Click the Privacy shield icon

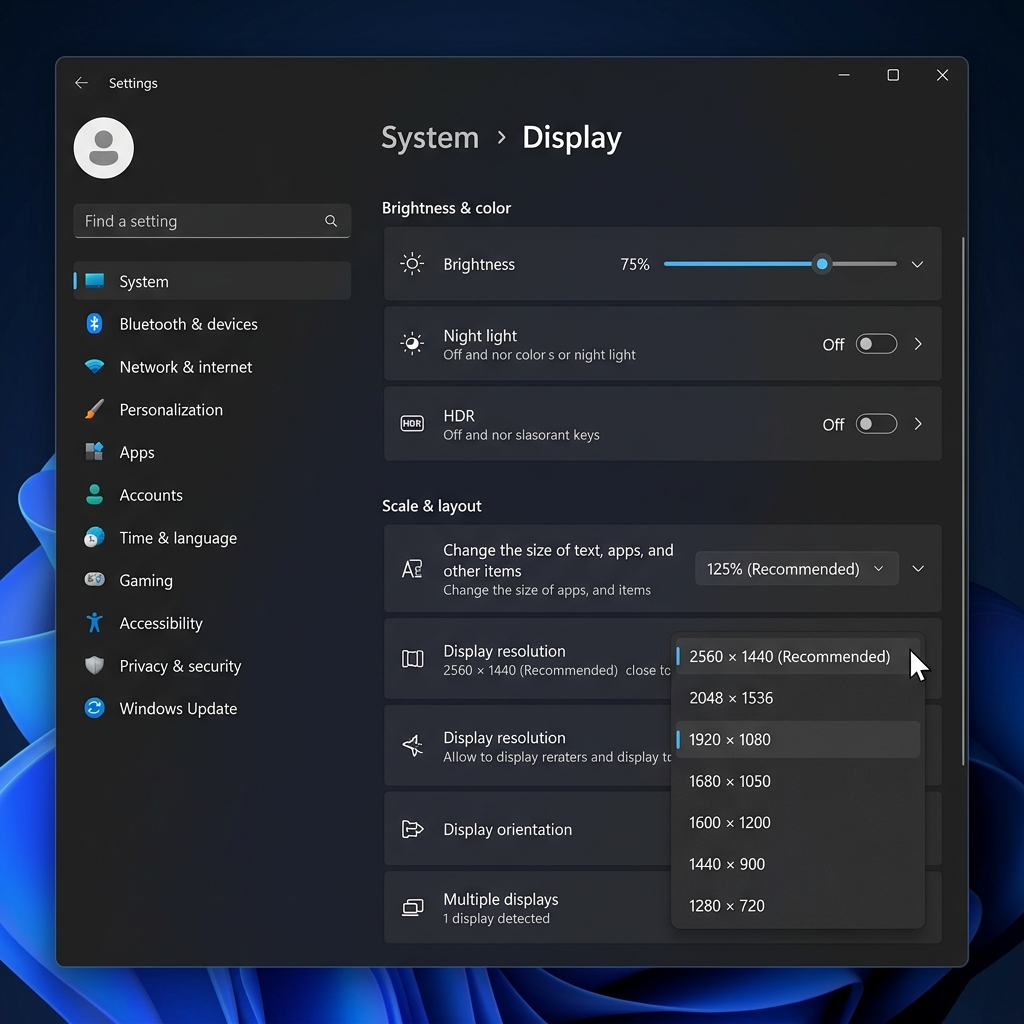[x=95, y=665]
